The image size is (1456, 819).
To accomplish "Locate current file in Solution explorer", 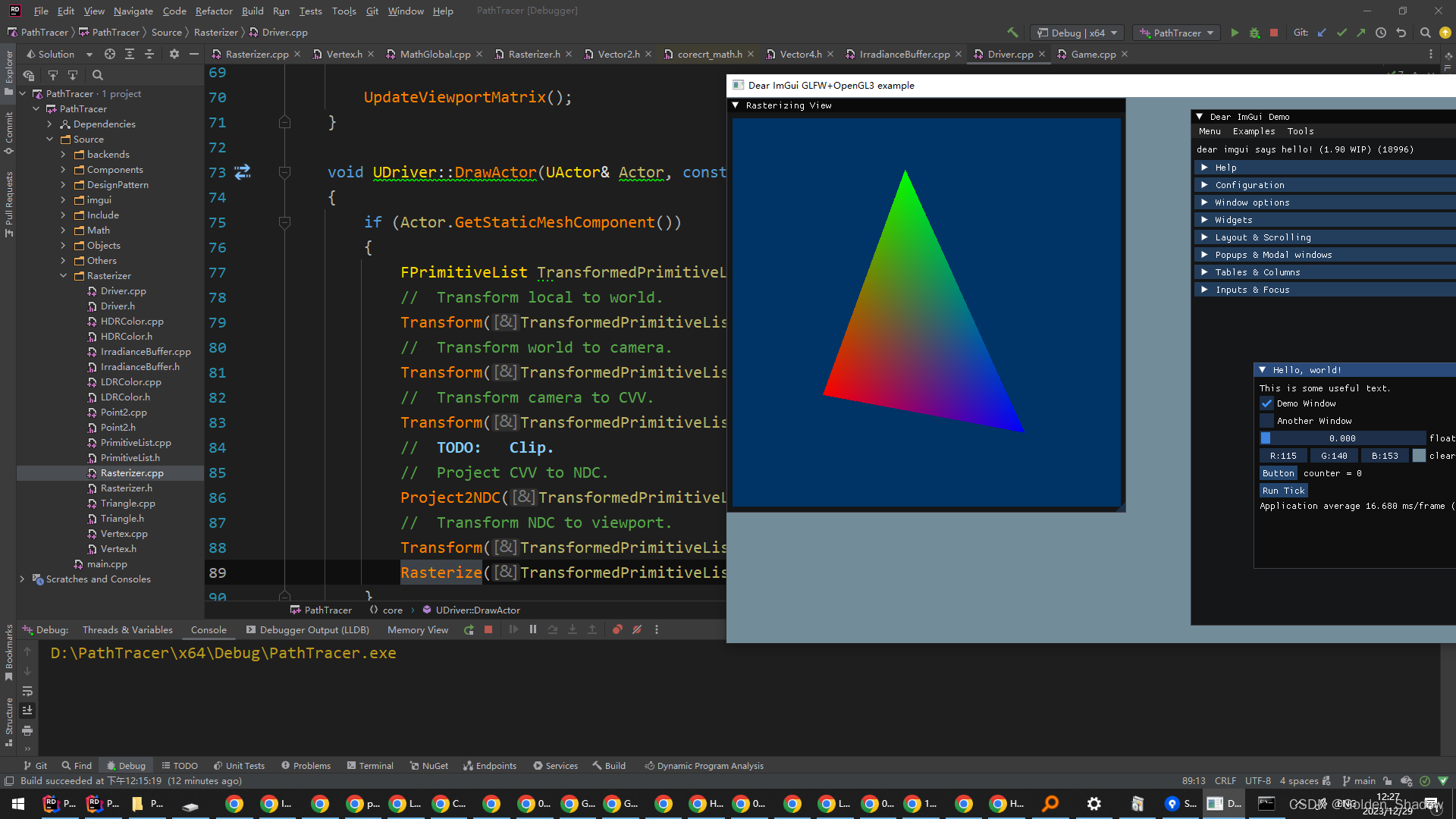I will tap(110, 54).
